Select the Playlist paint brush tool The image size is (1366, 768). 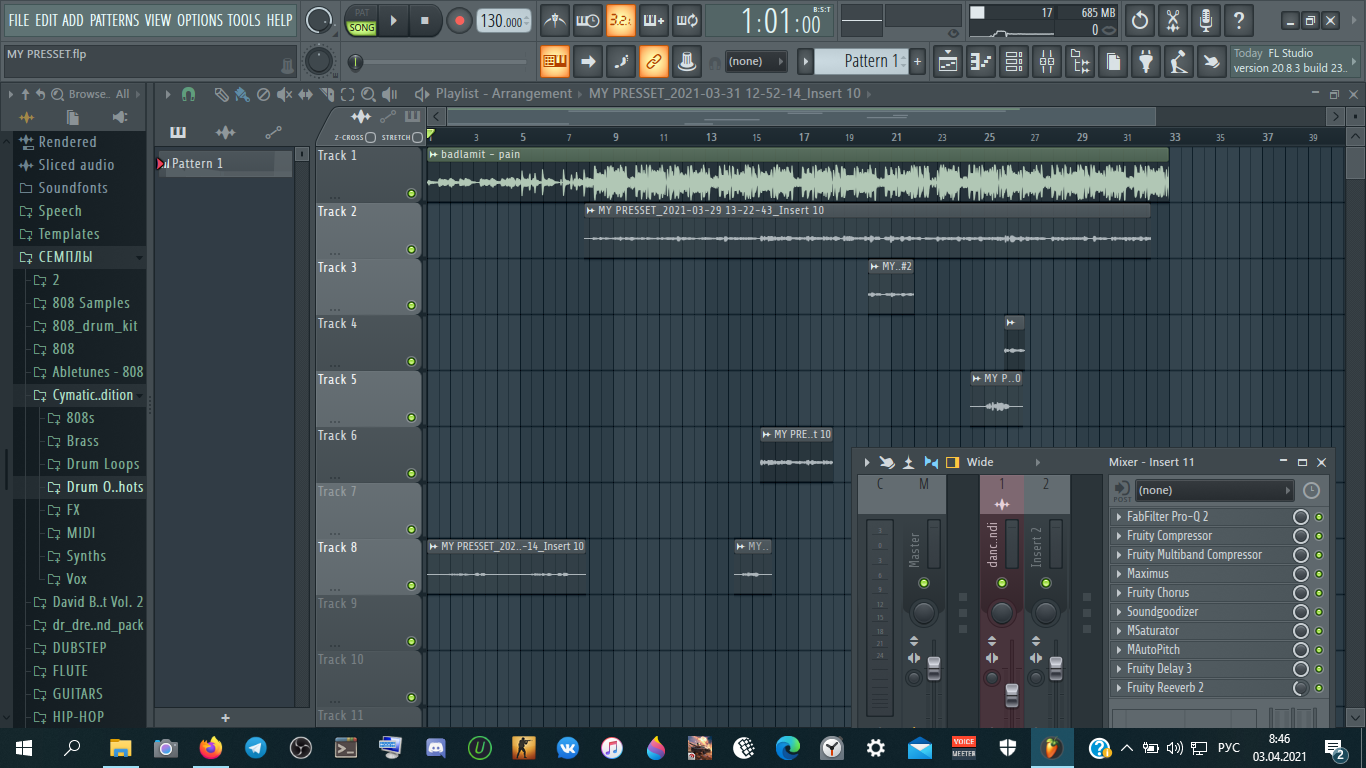[x=242, y=94]
